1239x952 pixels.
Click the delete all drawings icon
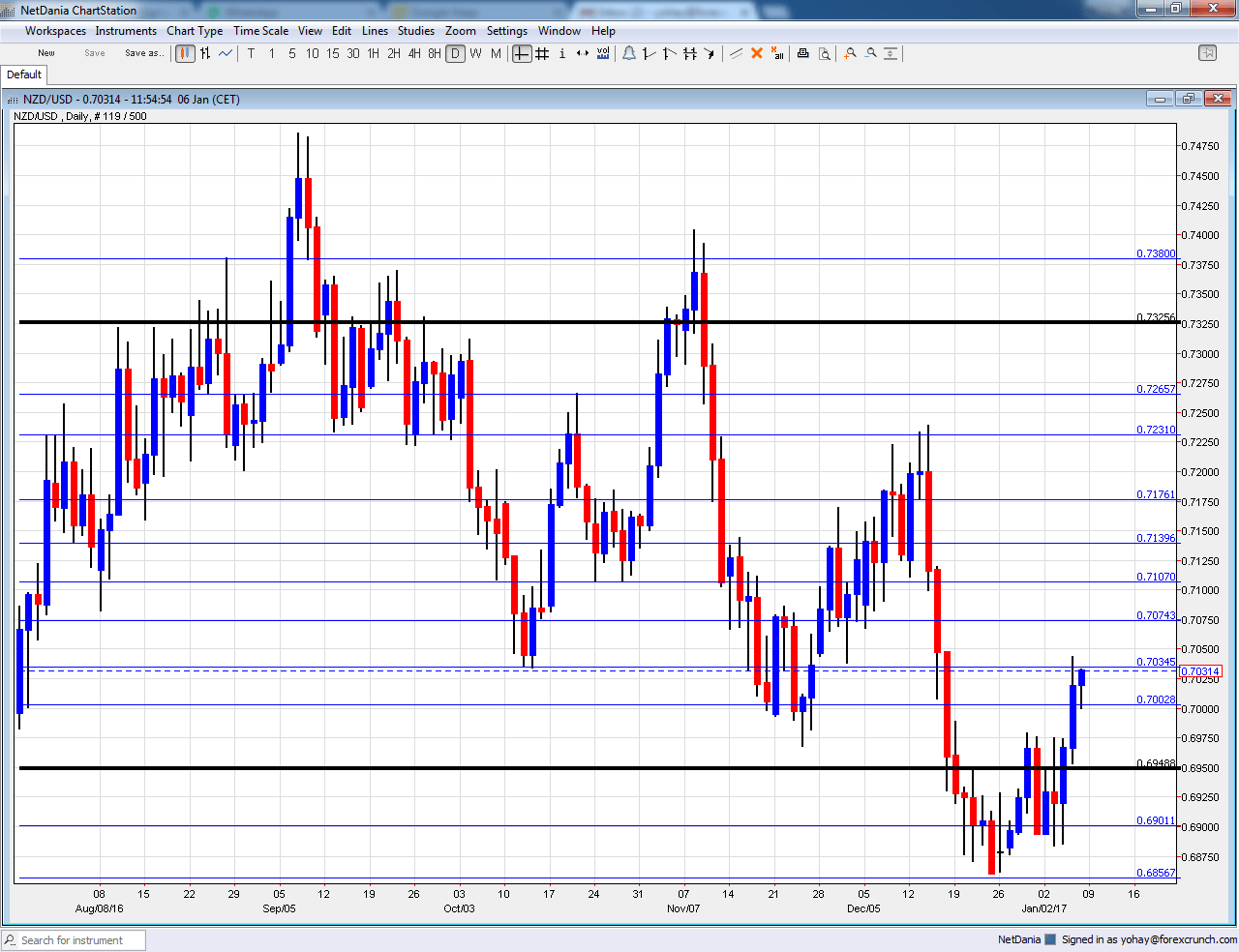[777, 54]
